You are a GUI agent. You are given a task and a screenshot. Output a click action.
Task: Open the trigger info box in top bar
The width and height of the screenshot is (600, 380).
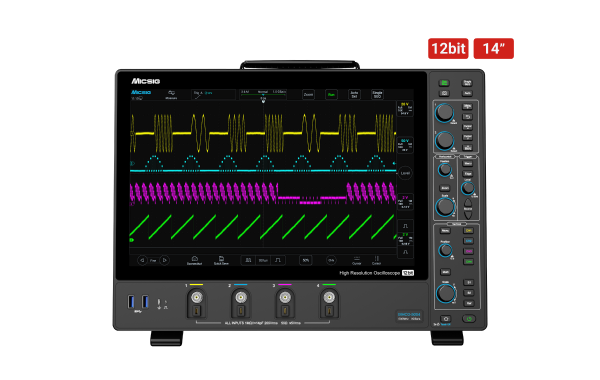tap(214, 95)
